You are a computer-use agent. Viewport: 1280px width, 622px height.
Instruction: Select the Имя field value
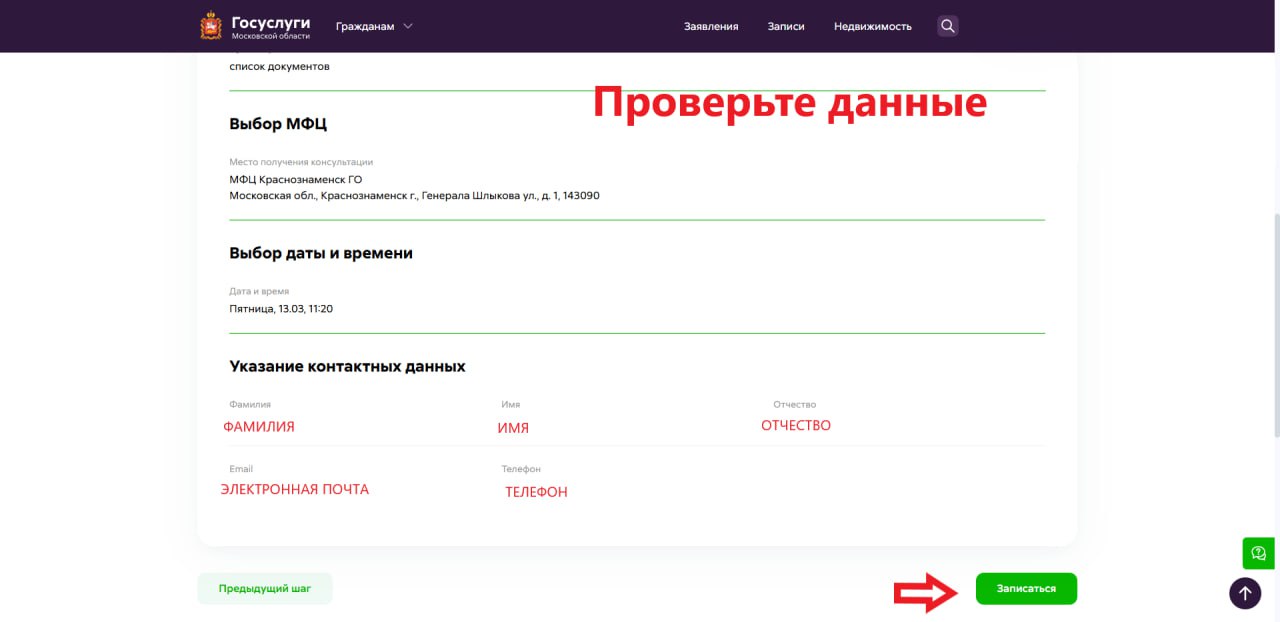[x=513, y=428]
